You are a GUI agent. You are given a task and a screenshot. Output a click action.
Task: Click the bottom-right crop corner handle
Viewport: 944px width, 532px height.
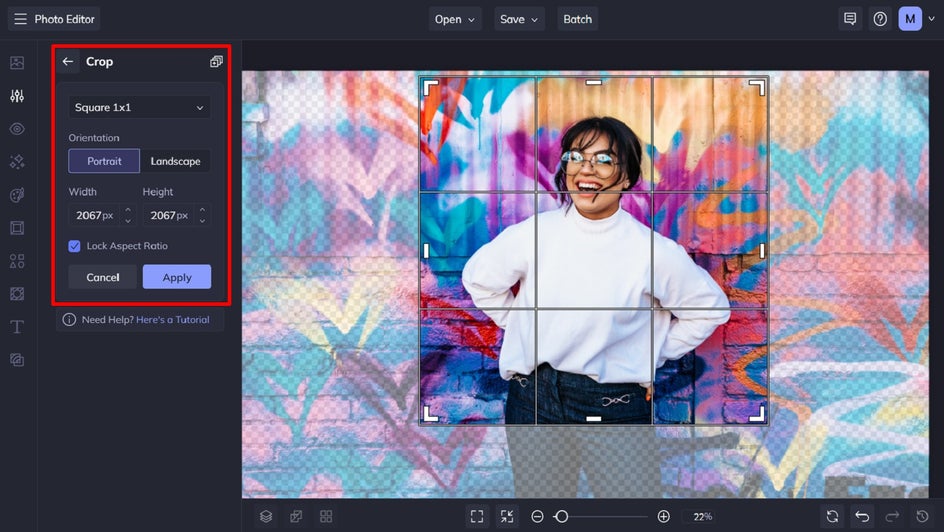[x=757, y=413]
